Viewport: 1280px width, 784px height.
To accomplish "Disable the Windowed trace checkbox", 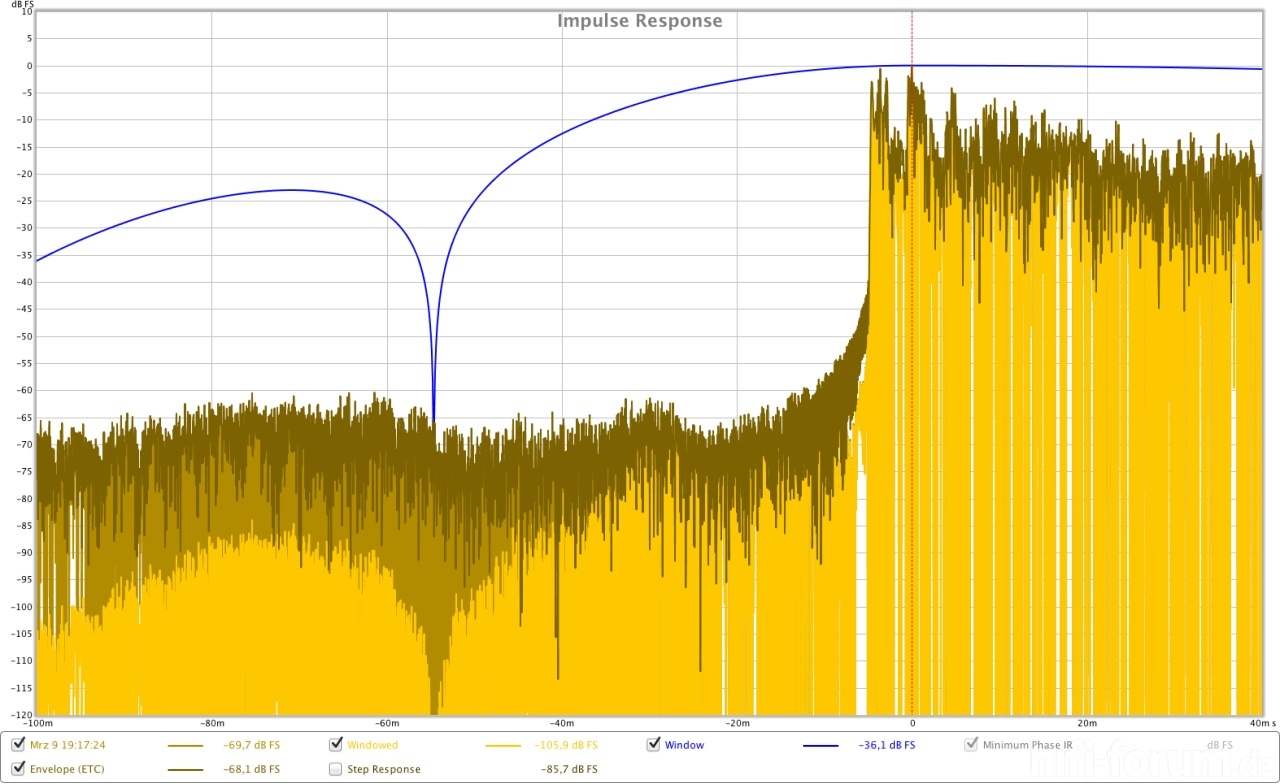I will 336,745.
